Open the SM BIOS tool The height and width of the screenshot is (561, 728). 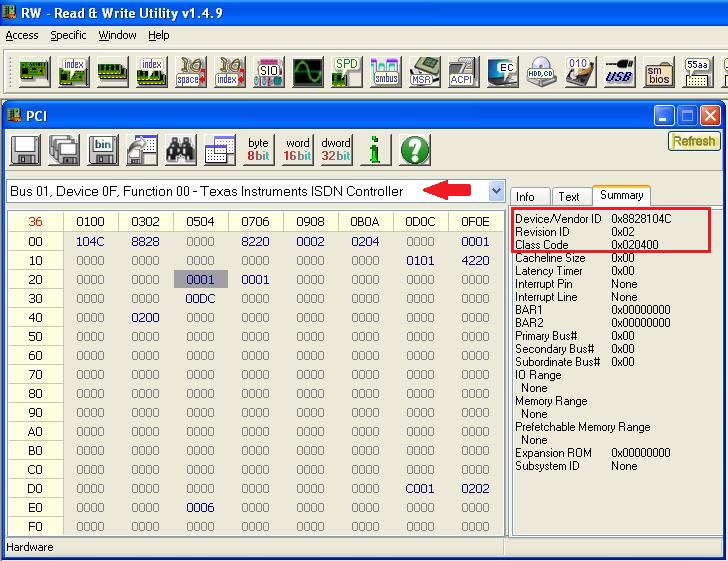click(x=659, y=72)
